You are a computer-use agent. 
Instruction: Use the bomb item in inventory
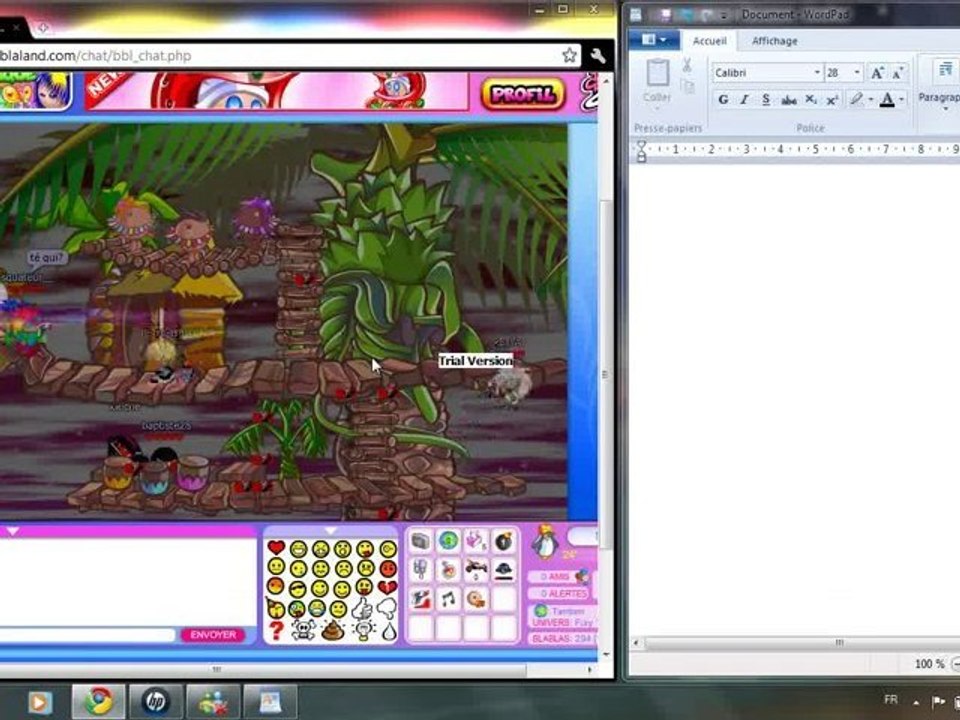(503, 541)
